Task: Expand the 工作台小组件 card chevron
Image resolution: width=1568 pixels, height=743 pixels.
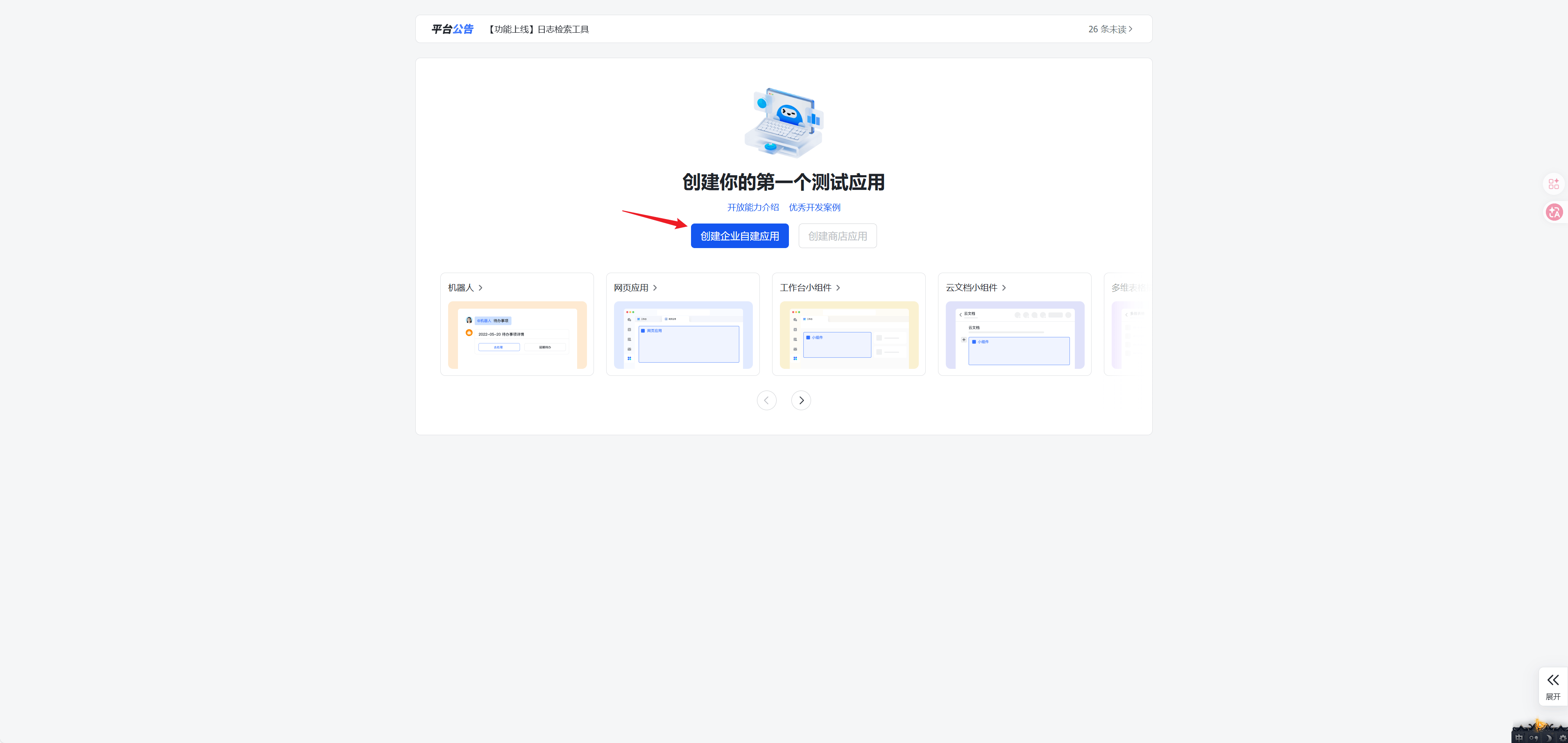Action: coord(838,288)
